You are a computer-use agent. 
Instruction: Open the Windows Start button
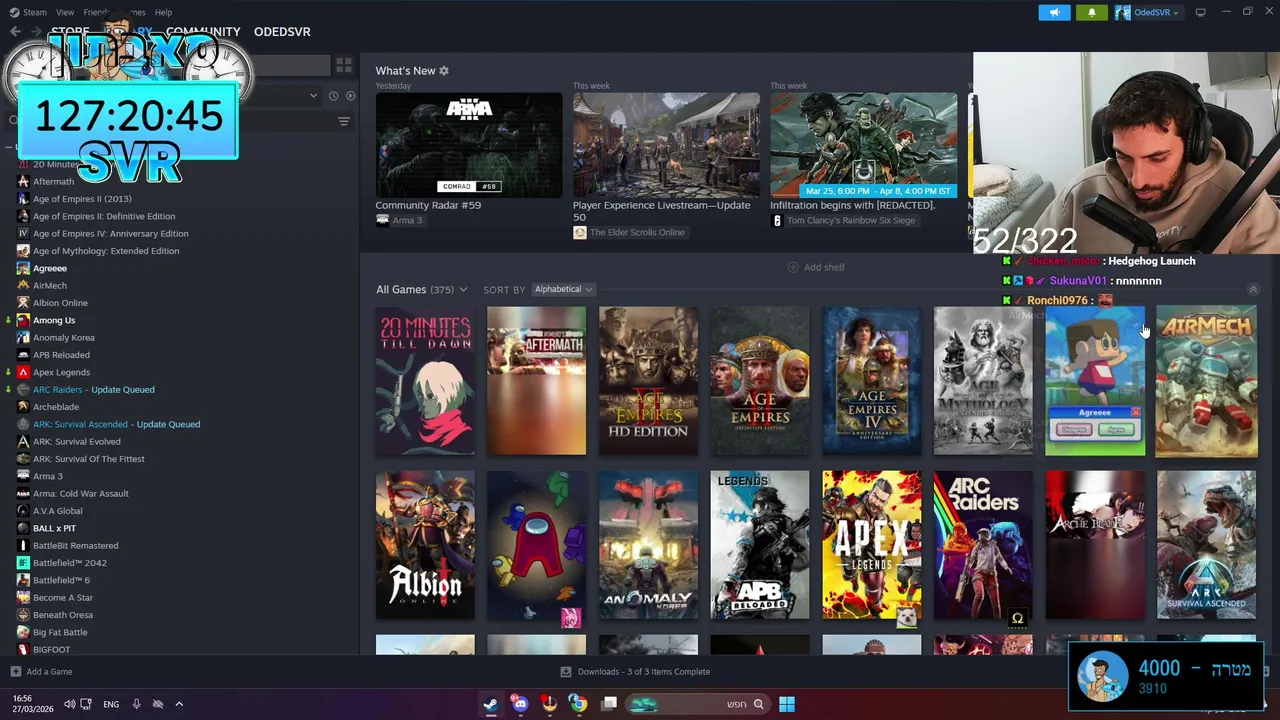[787, 704]
